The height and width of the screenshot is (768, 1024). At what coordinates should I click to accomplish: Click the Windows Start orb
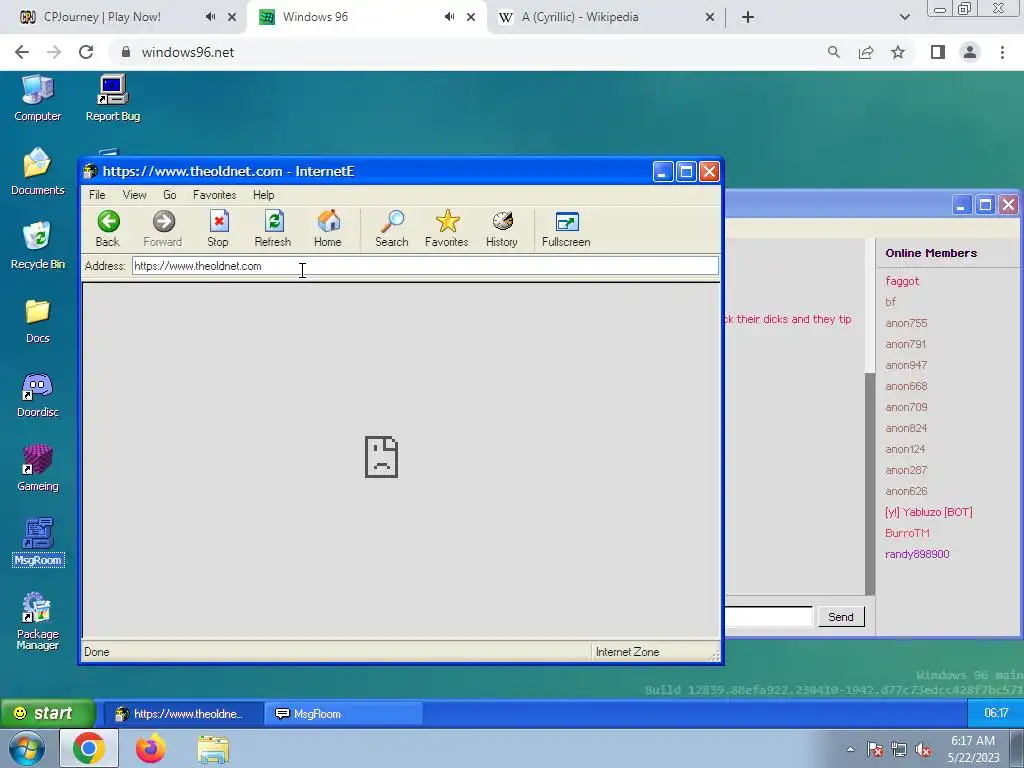(26, 748)
